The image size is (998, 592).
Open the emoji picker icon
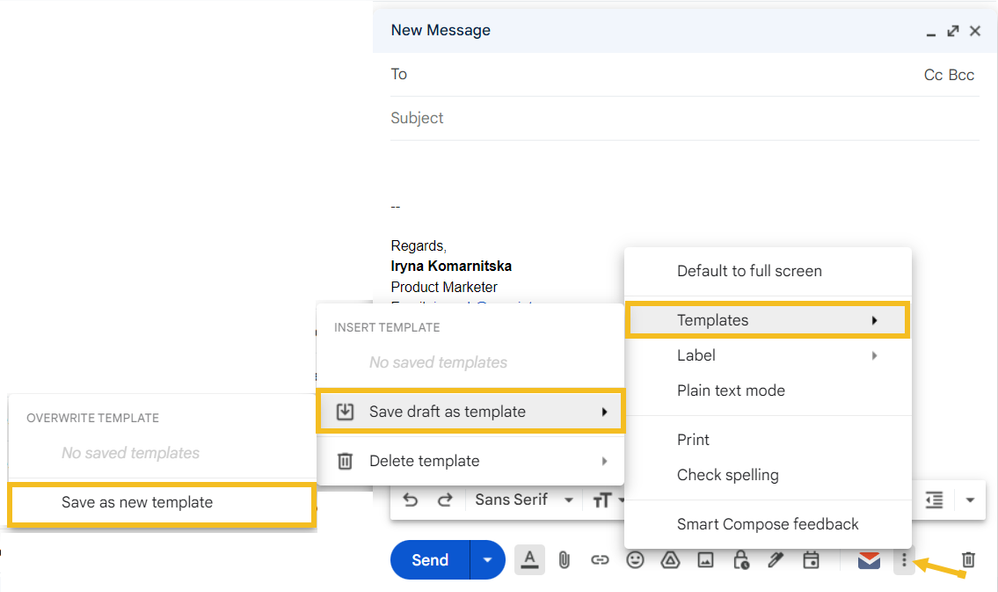635,560
